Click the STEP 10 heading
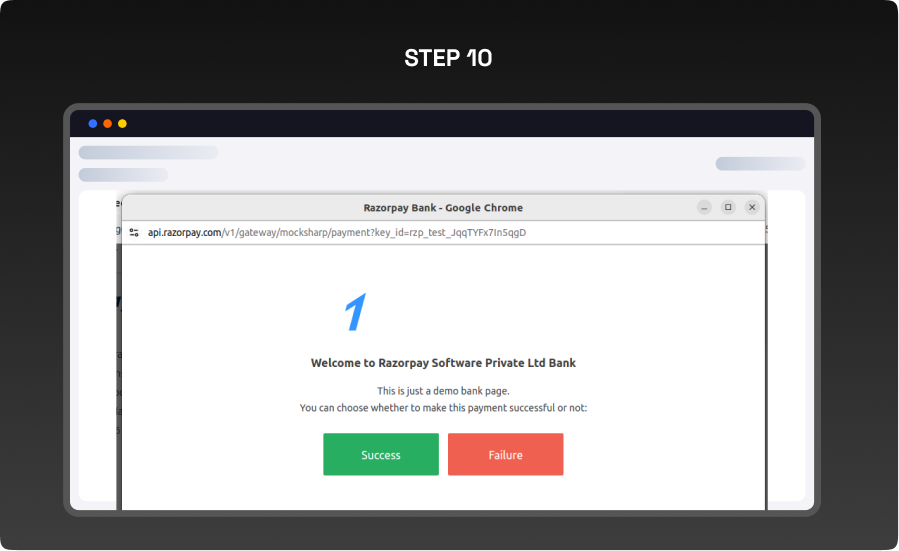 [x=448, y=58]
